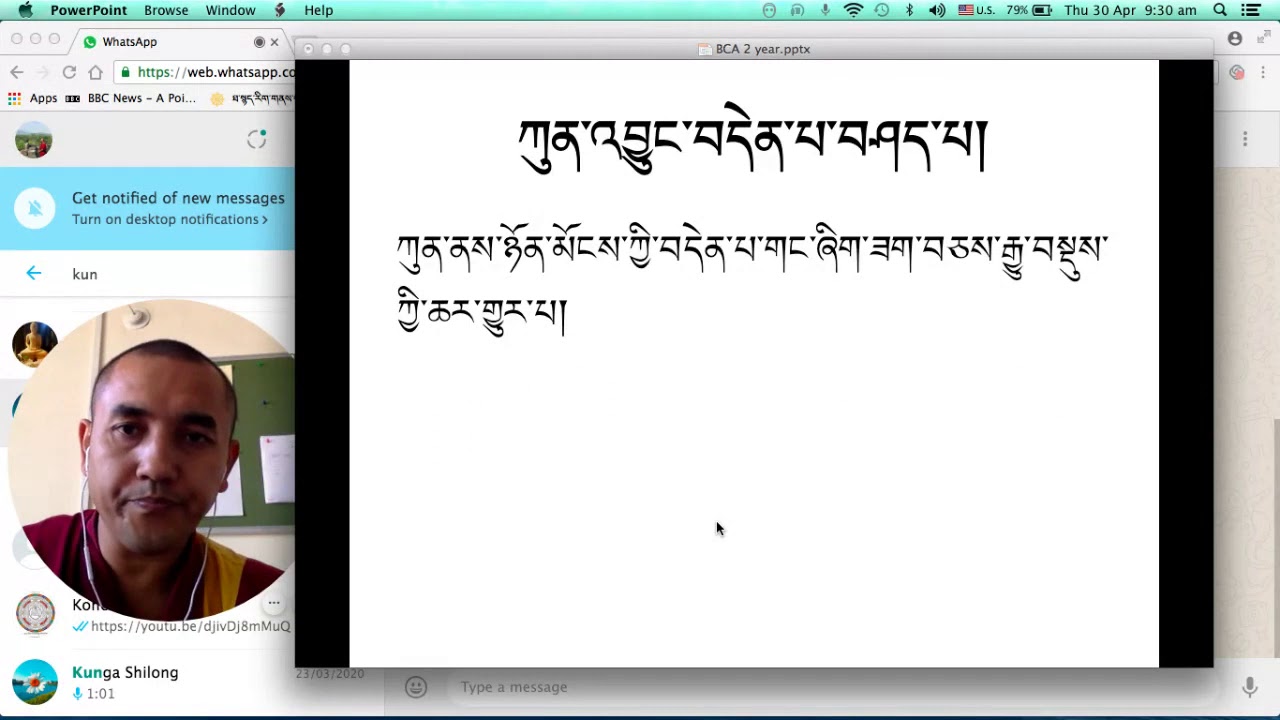Viewport: 1280px width, 720px height.
Task: Click the battery 79% indicator
Action: (x=1029, y=10)
